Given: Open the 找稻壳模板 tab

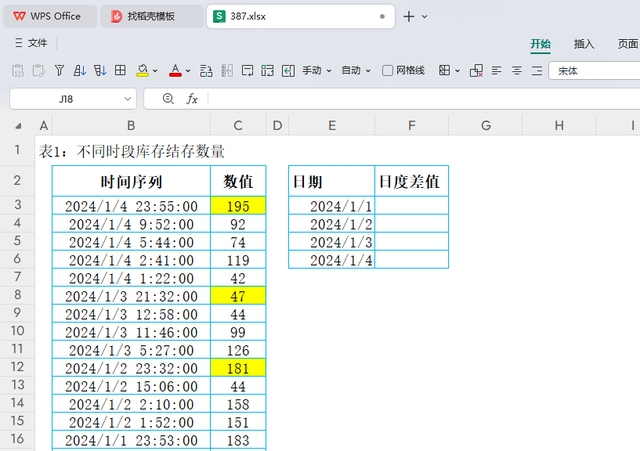Looking at the screenshot, I should (151, 16).
